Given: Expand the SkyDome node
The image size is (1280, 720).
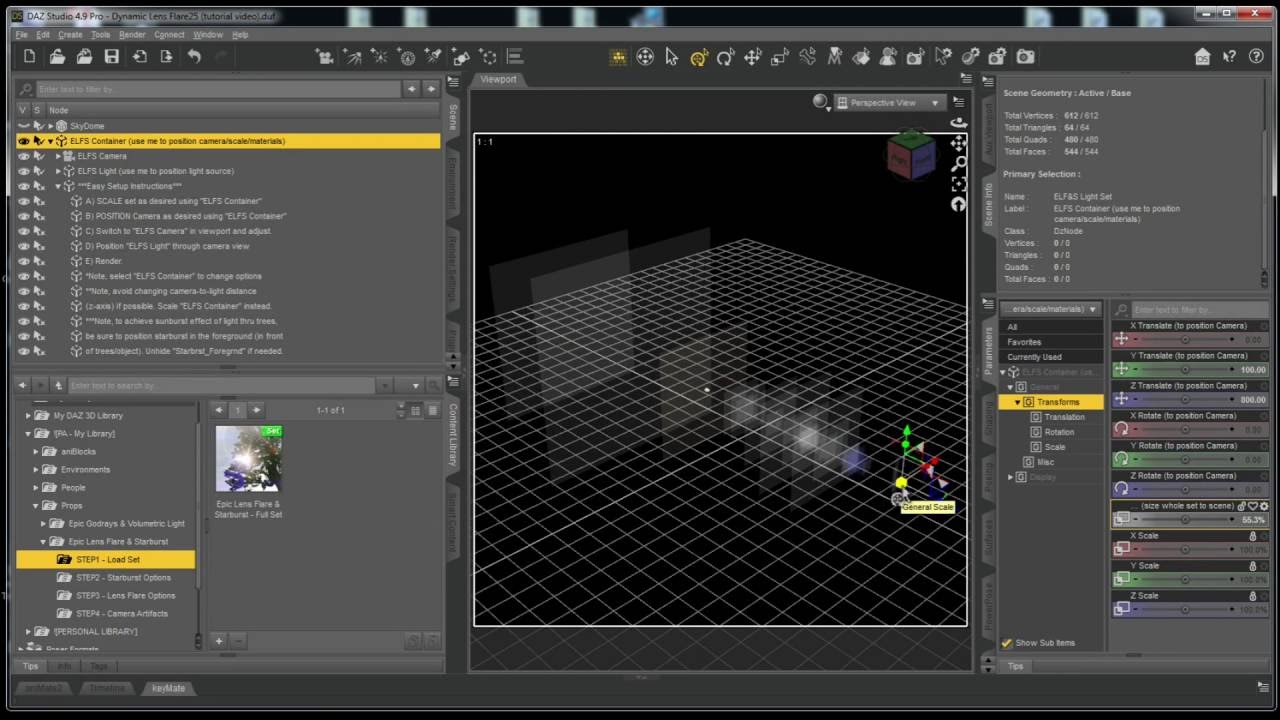Looking at the screenshot, I should [51, 126].
